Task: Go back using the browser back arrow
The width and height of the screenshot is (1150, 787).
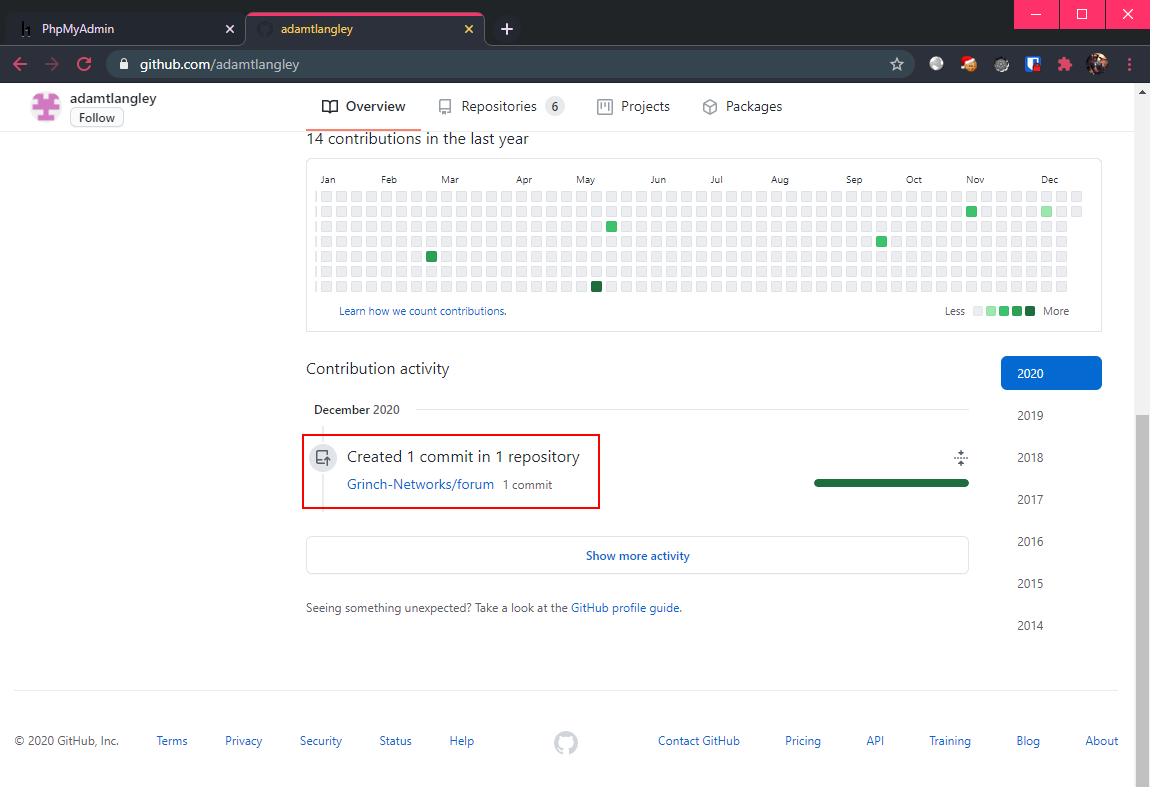Action: tap(20, 65)
